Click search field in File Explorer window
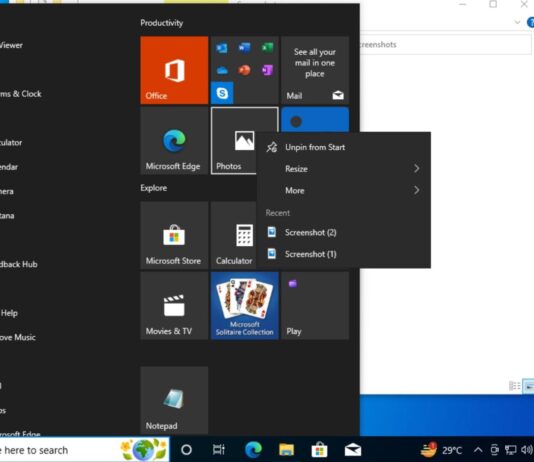Screen dimensions: 534x462 445,45
